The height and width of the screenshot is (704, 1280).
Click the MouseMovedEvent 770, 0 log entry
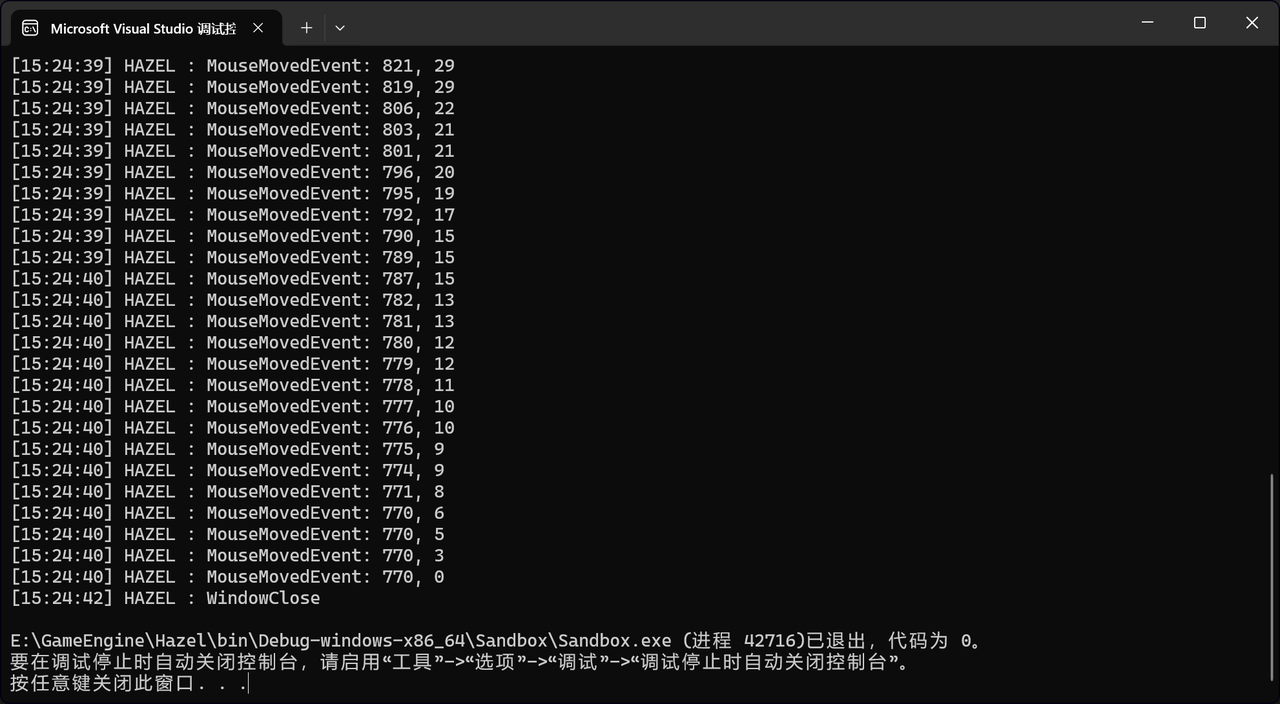[227, 577]
